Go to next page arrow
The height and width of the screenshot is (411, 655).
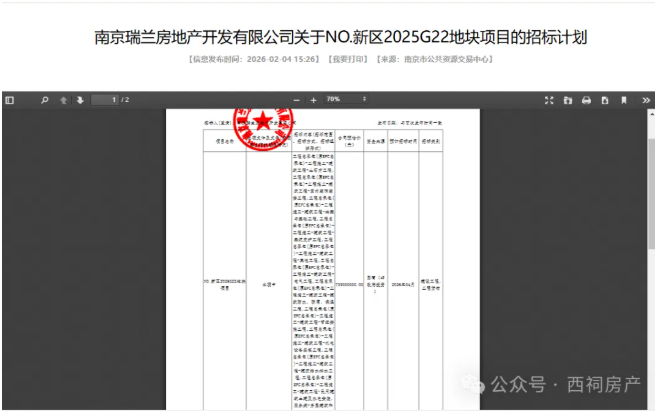(x=79, y=100)
